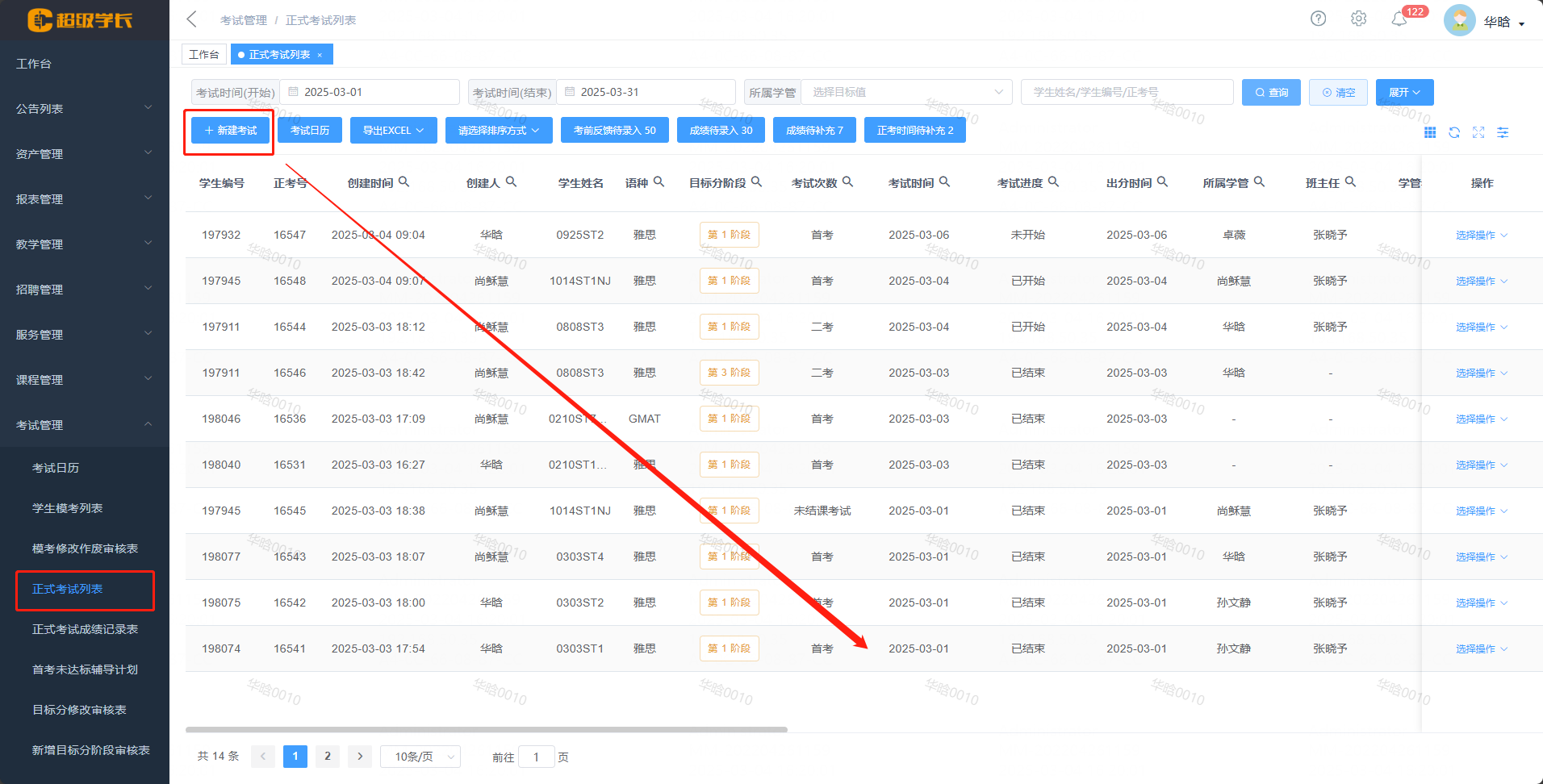This screenshot has width=1543, height=784.
Task: Click the back arrow in breadcrumb
Action: pos(191,19)
